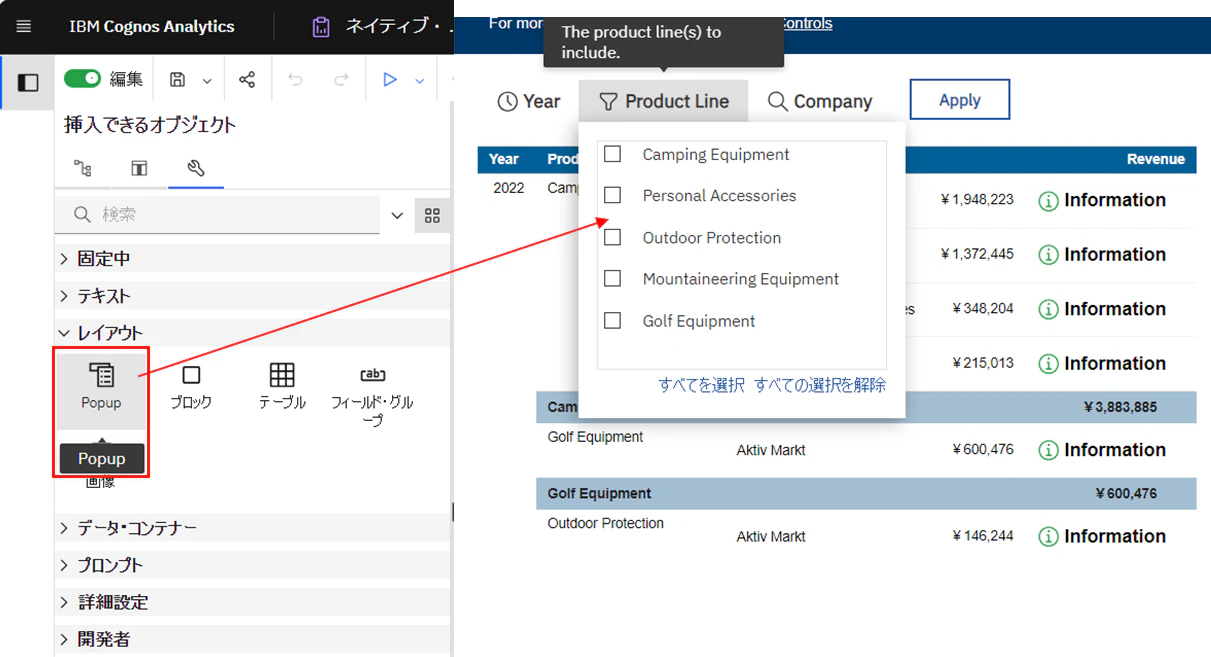Switch to the data items tab
Image resolution: width=1211 pixels, height=657 pixels.
[139, 168]
